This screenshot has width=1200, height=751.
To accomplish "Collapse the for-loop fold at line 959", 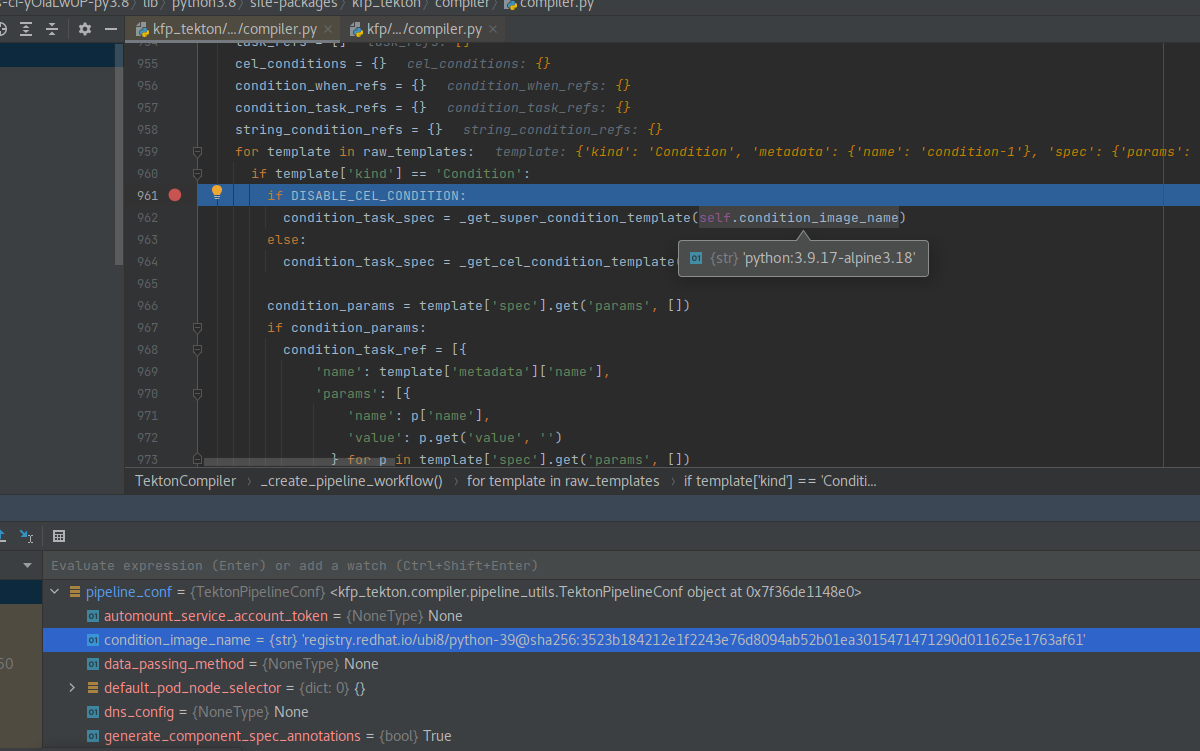I will click(x=197, y=151).
